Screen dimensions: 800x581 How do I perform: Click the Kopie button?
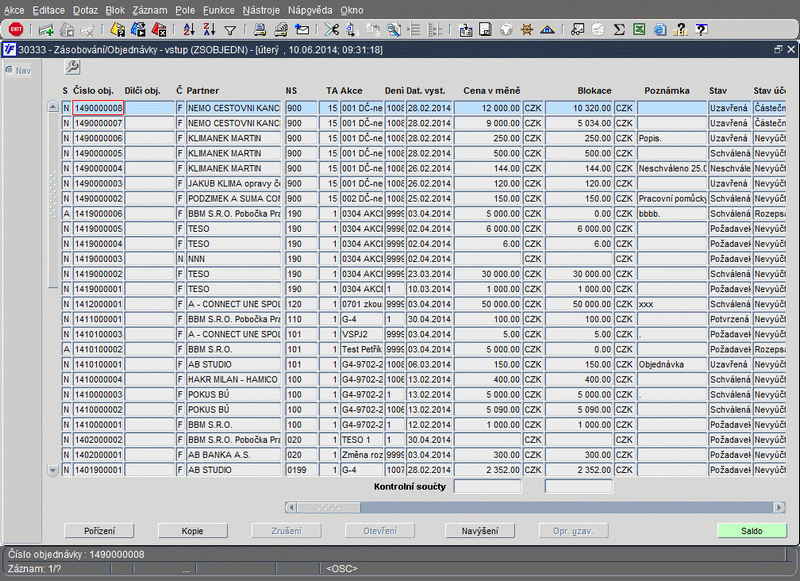pyautogui.click(x=193, y=531)
